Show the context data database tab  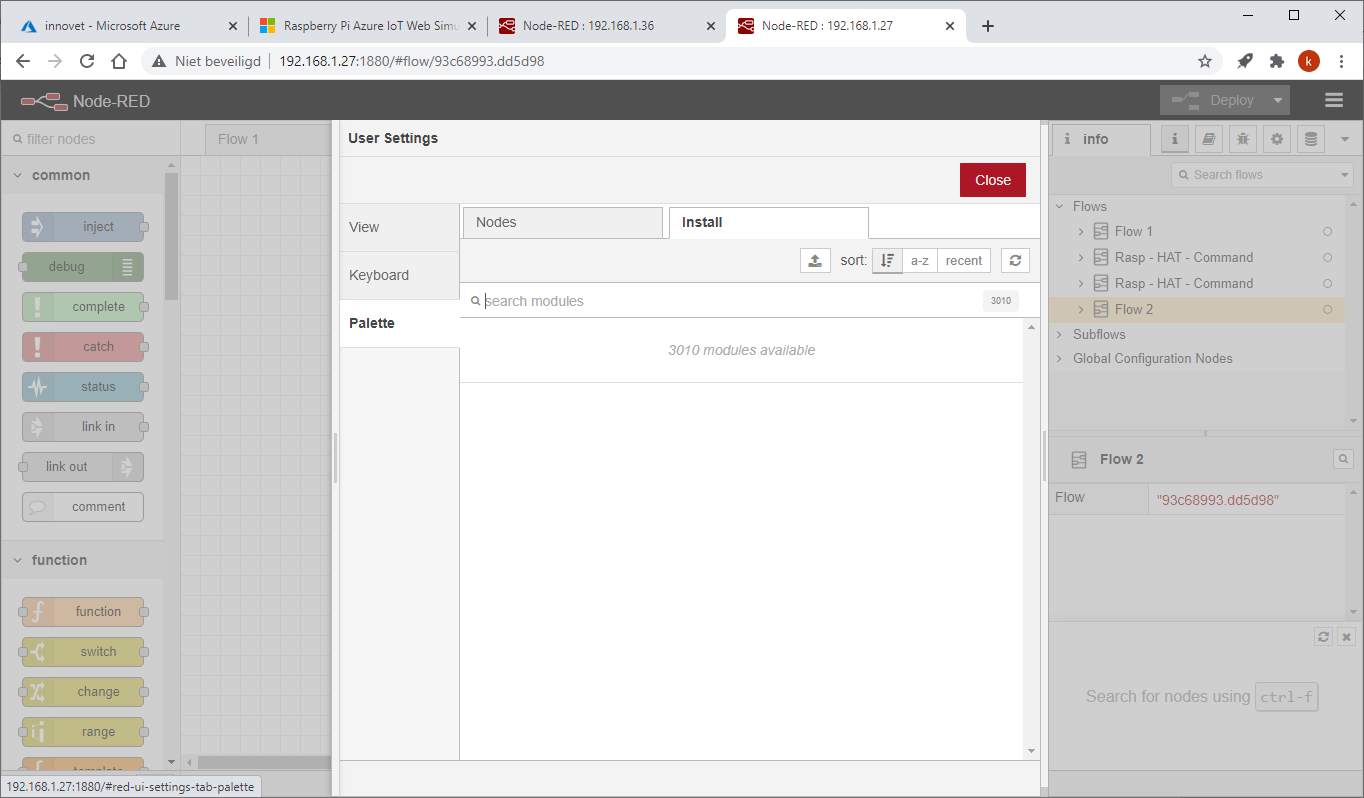[1311, 139]
